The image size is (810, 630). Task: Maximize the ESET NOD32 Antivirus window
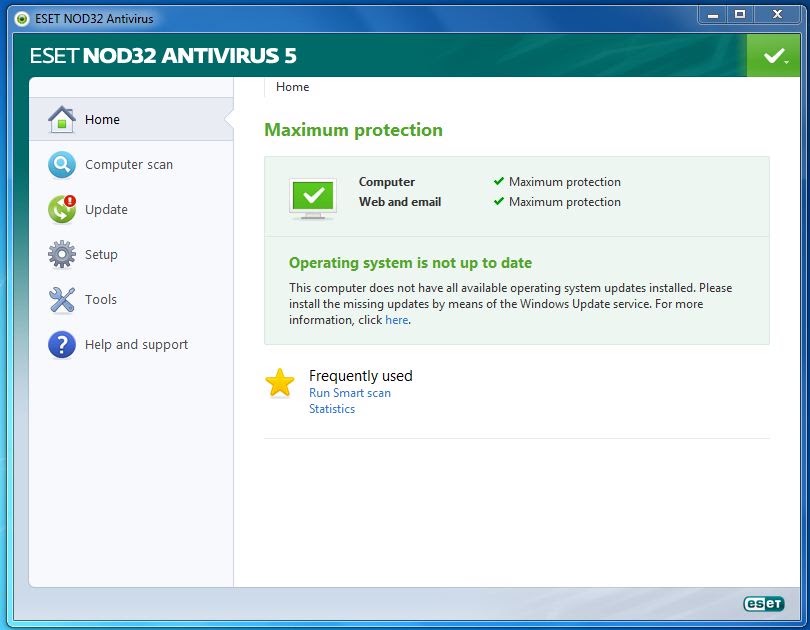tap(740, 15)
